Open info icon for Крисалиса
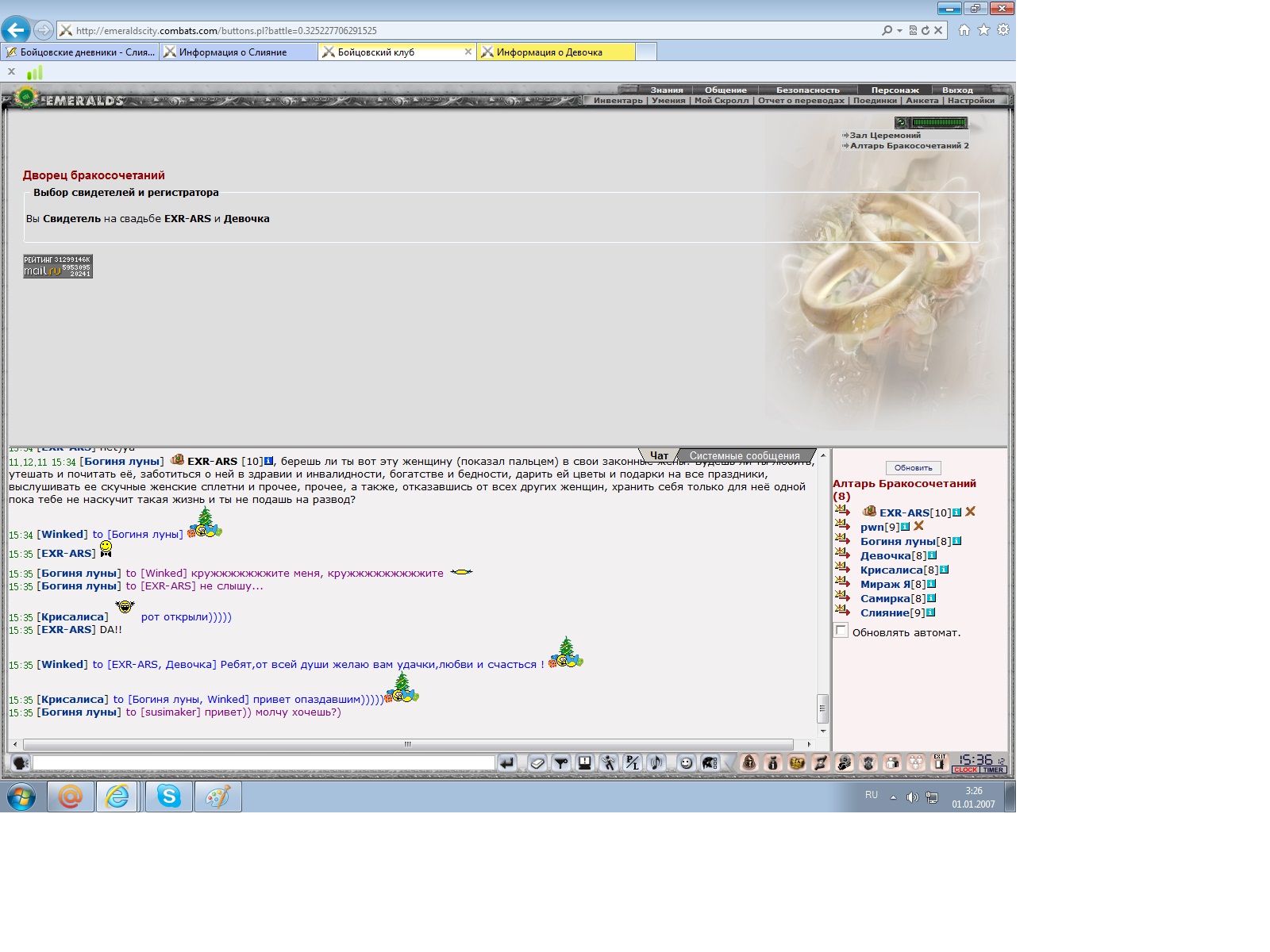This screenshot has height=952, width=1270. coord(944,570)
